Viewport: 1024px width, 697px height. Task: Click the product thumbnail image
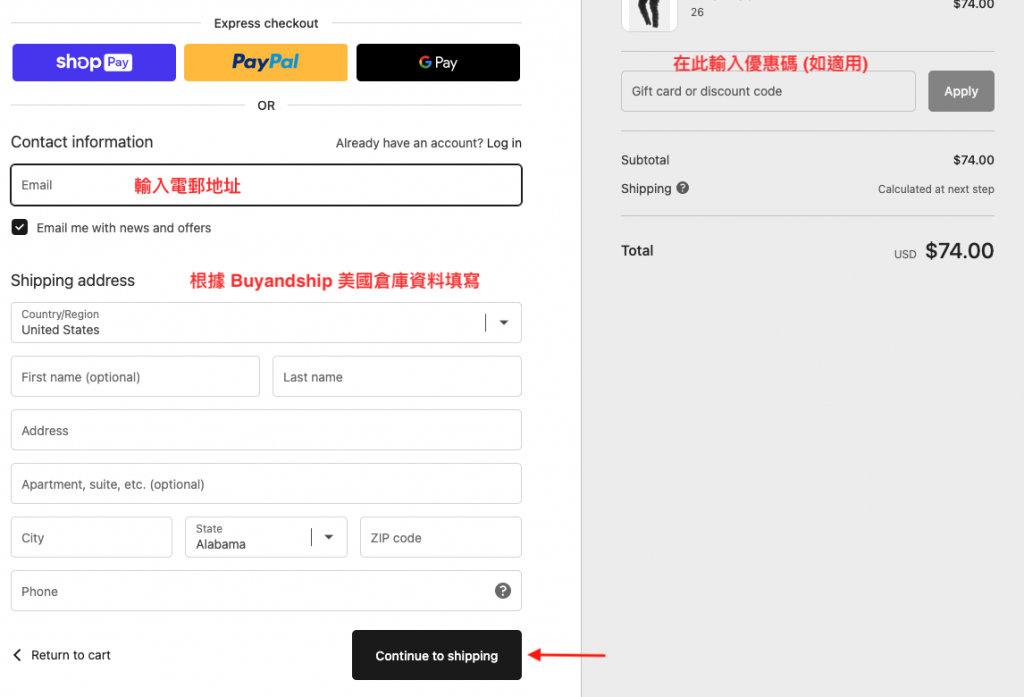[x=649, y=12]
